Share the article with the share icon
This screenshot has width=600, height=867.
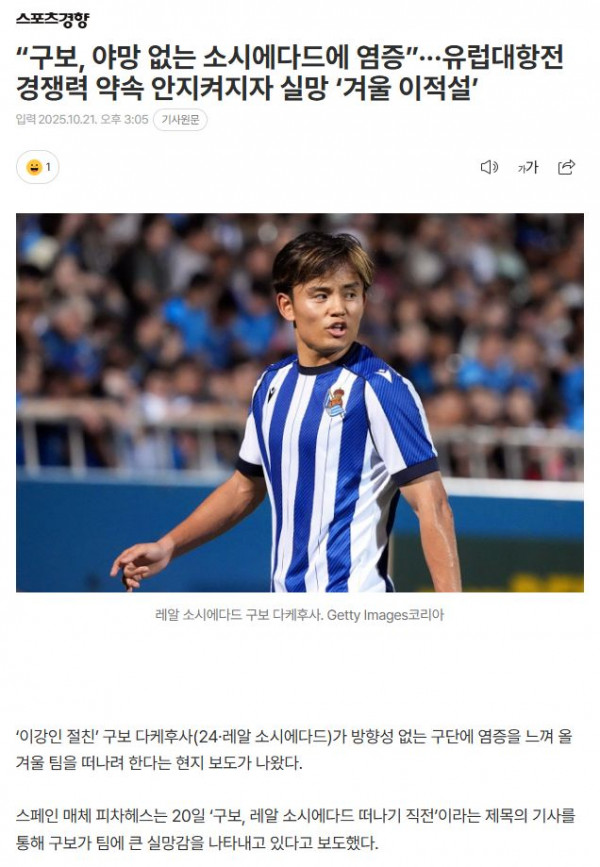pos(566,167)
